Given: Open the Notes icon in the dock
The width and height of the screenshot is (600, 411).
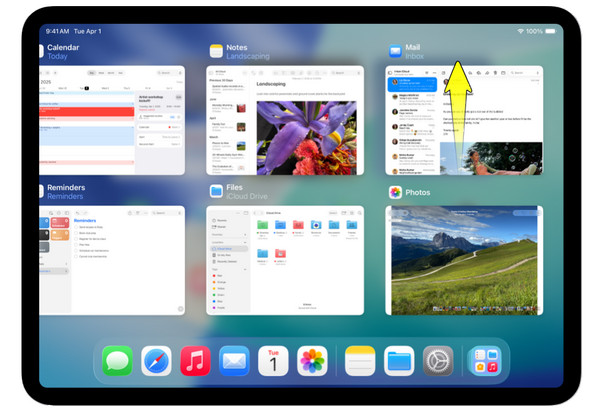Looking at the screenshot, I should [x=360, y=361].
